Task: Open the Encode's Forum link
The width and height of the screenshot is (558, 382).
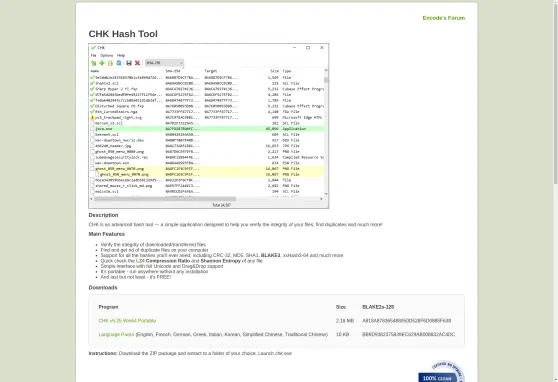Action: point(443,18)
